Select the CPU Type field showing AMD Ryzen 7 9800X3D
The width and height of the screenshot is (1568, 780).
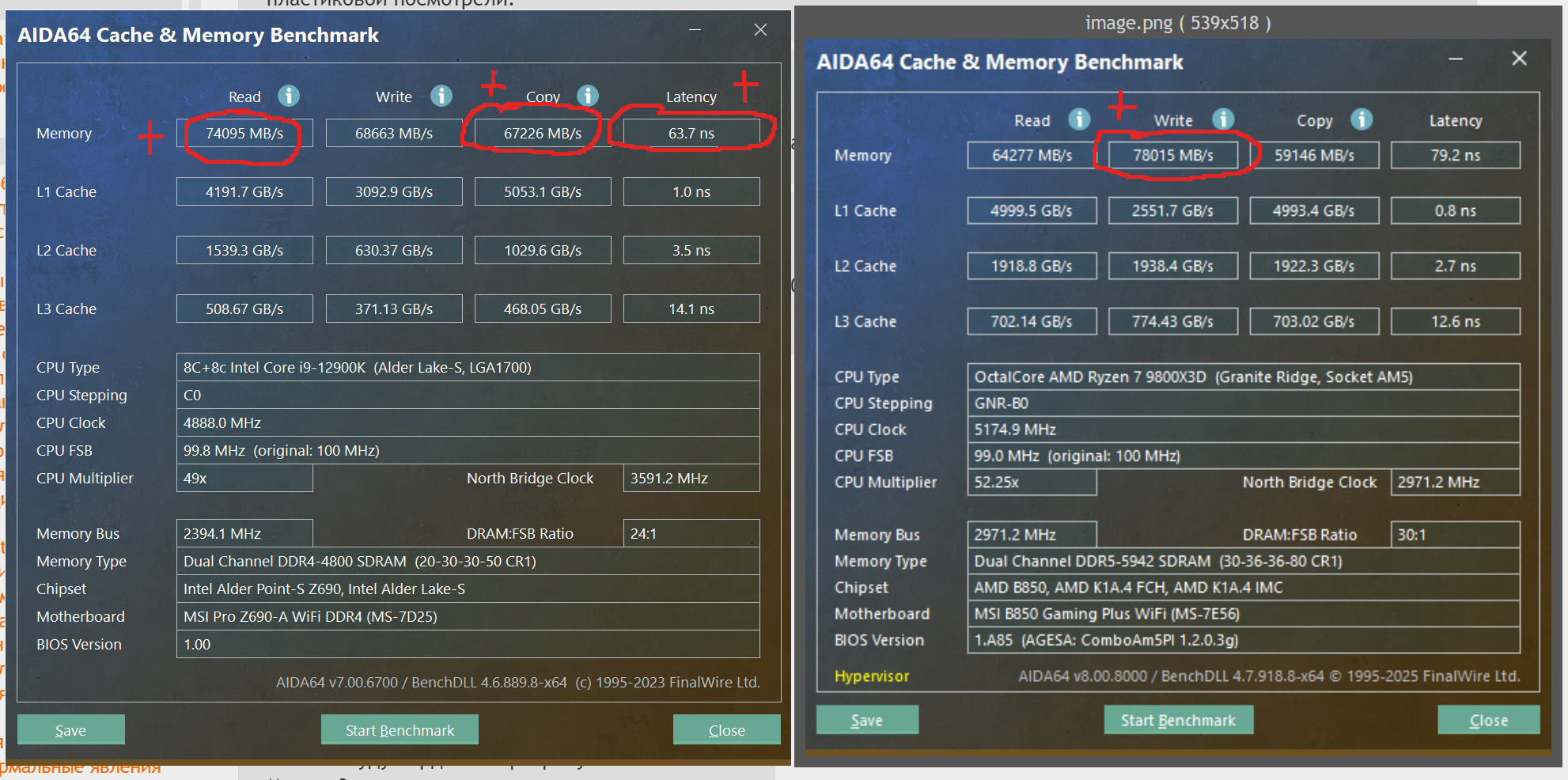click(x=1244, y=377)
